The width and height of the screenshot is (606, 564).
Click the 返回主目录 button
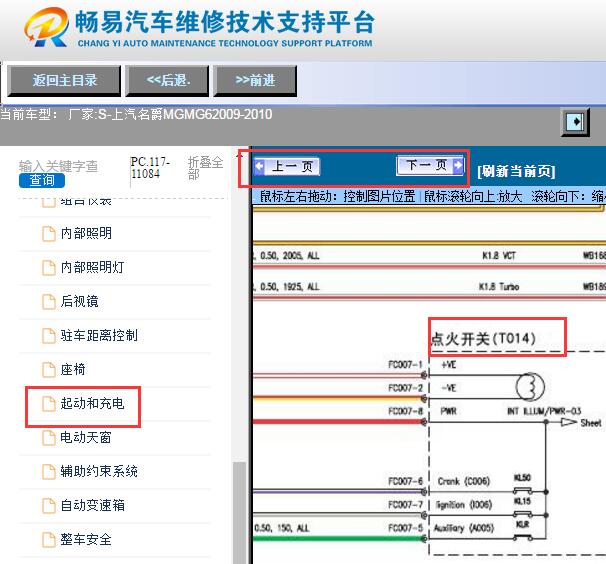pyautogui.click(x=64, y=80)
